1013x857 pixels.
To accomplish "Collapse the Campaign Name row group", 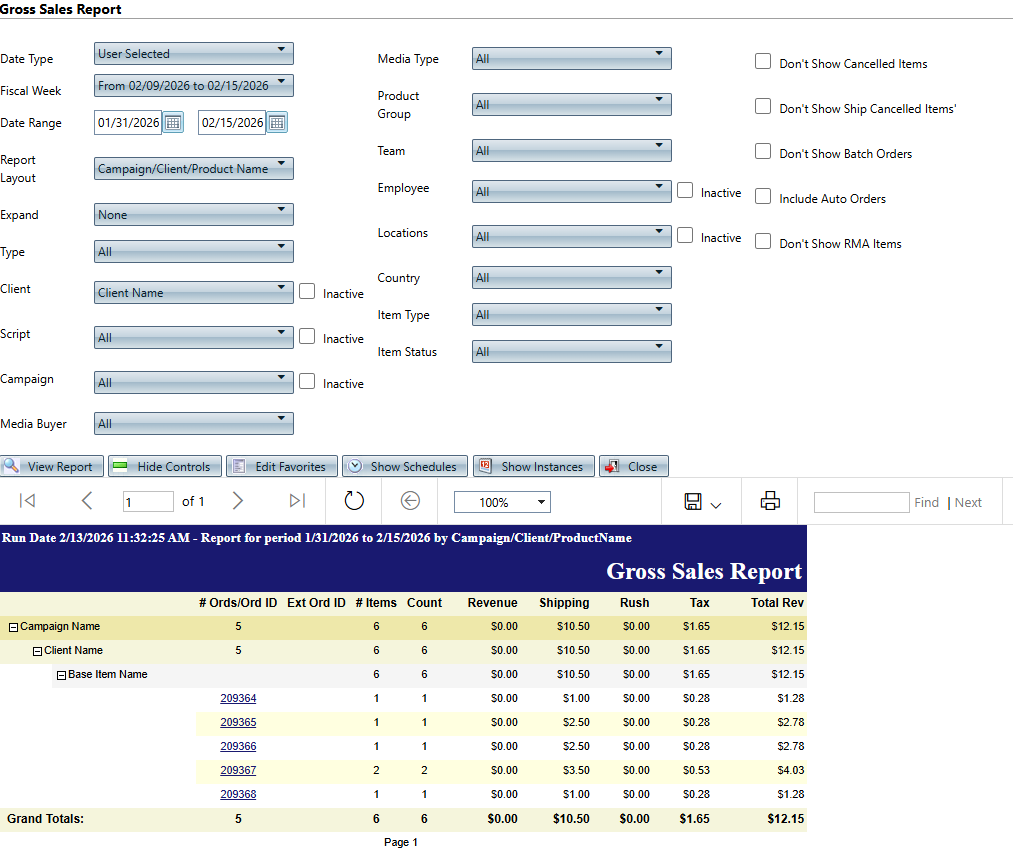I will tap(14, 627).
